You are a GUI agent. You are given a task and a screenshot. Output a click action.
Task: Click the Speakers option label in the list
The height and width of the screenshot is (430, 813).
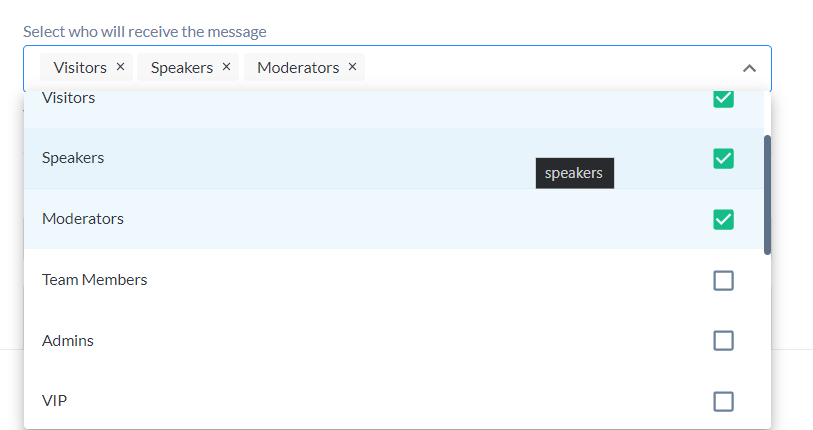coord(73,158)
